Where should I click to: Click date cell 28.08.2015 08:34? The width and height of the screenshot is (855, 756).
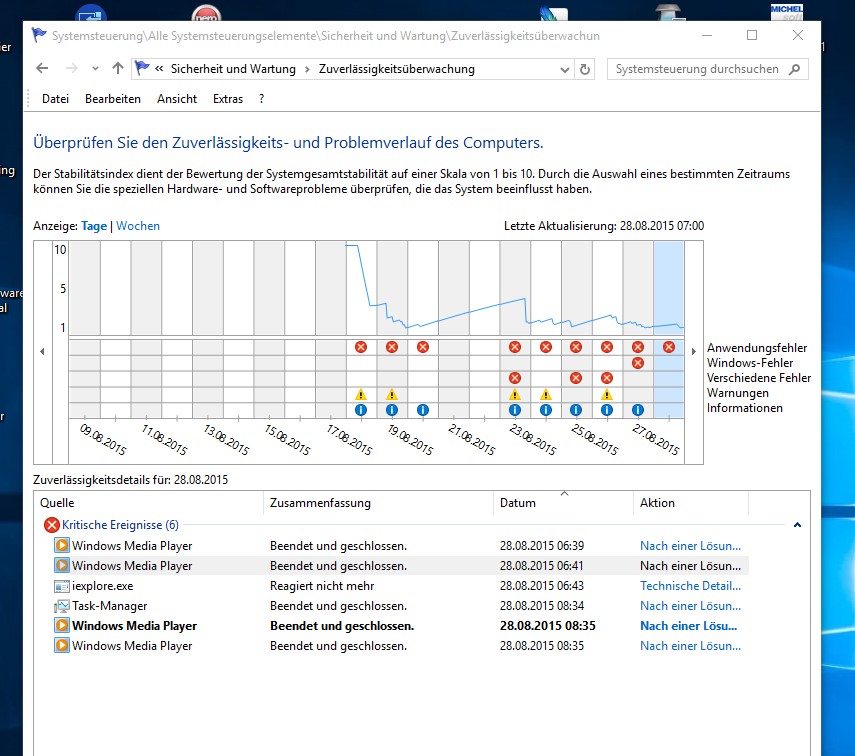(541, 606)
